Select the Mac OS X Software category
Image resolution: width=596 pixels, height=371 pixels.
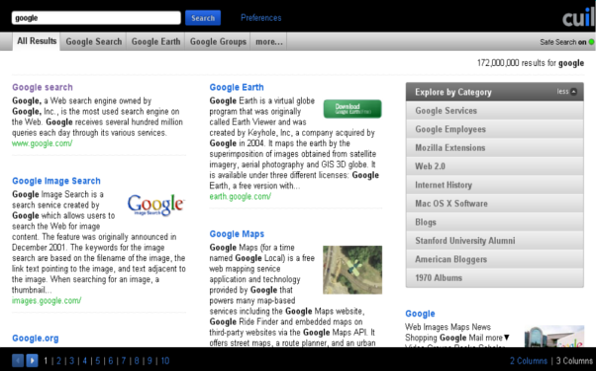click(x=495, y=204)
